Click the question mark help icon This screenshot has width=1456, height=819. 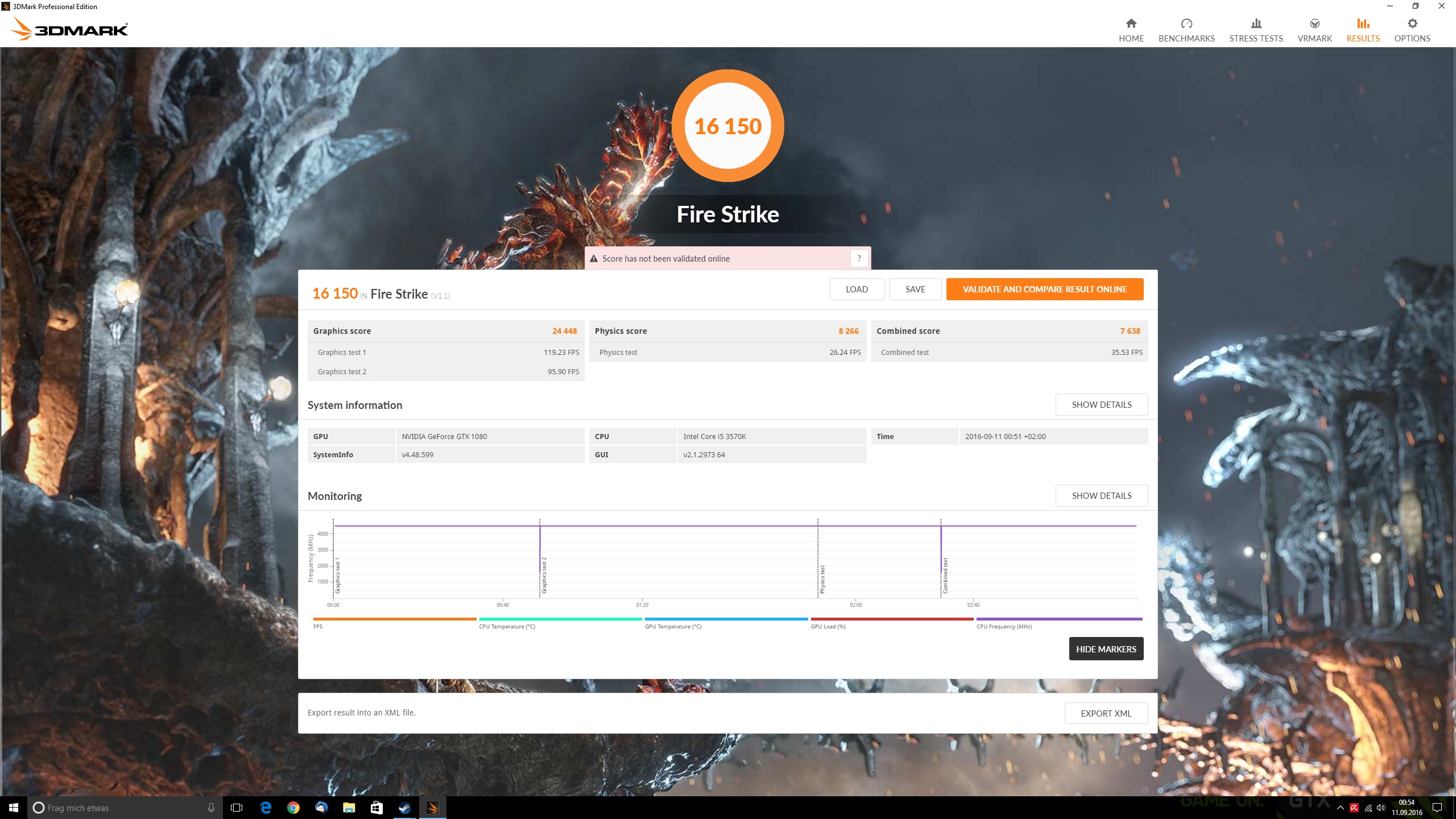tap(859, 258)
